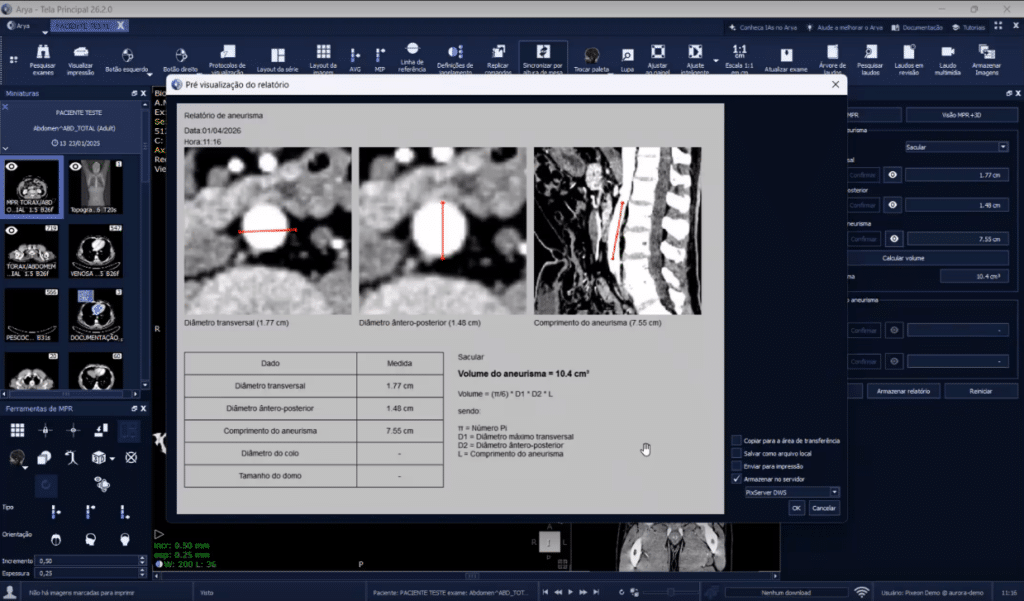Toggle Linha de referência tool
Image resolution: width=1024 pixels, height=601 pixels.
coord(412,57)
